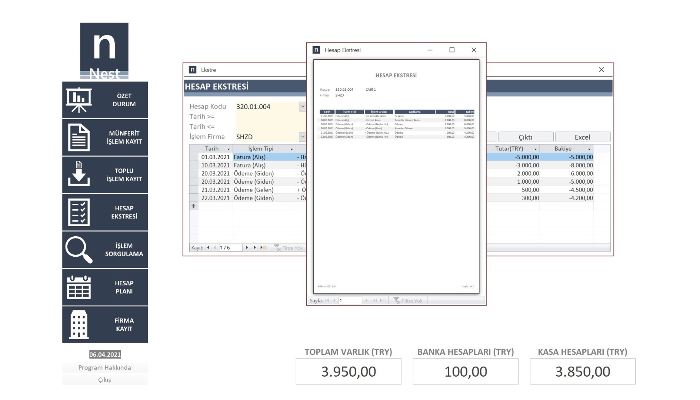Open Münferit İşlem Kayıt from sidebar

tap(105, 137)
